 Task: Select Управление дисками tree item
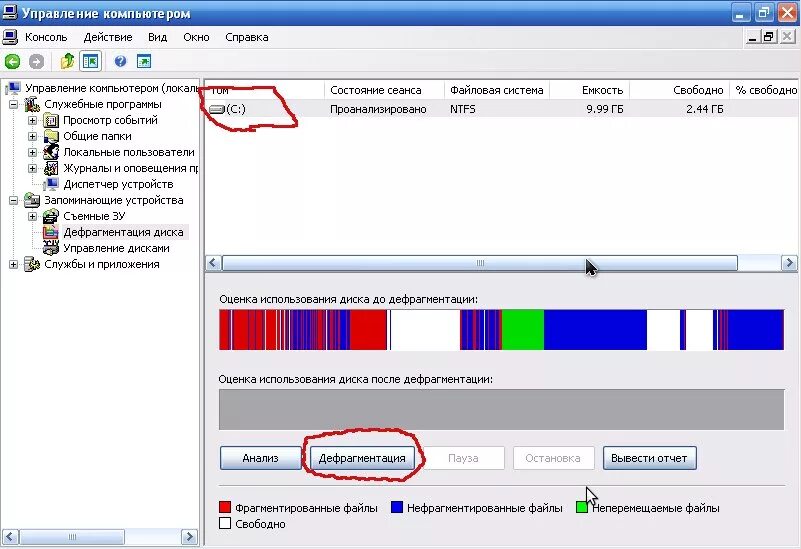[116, 248]
